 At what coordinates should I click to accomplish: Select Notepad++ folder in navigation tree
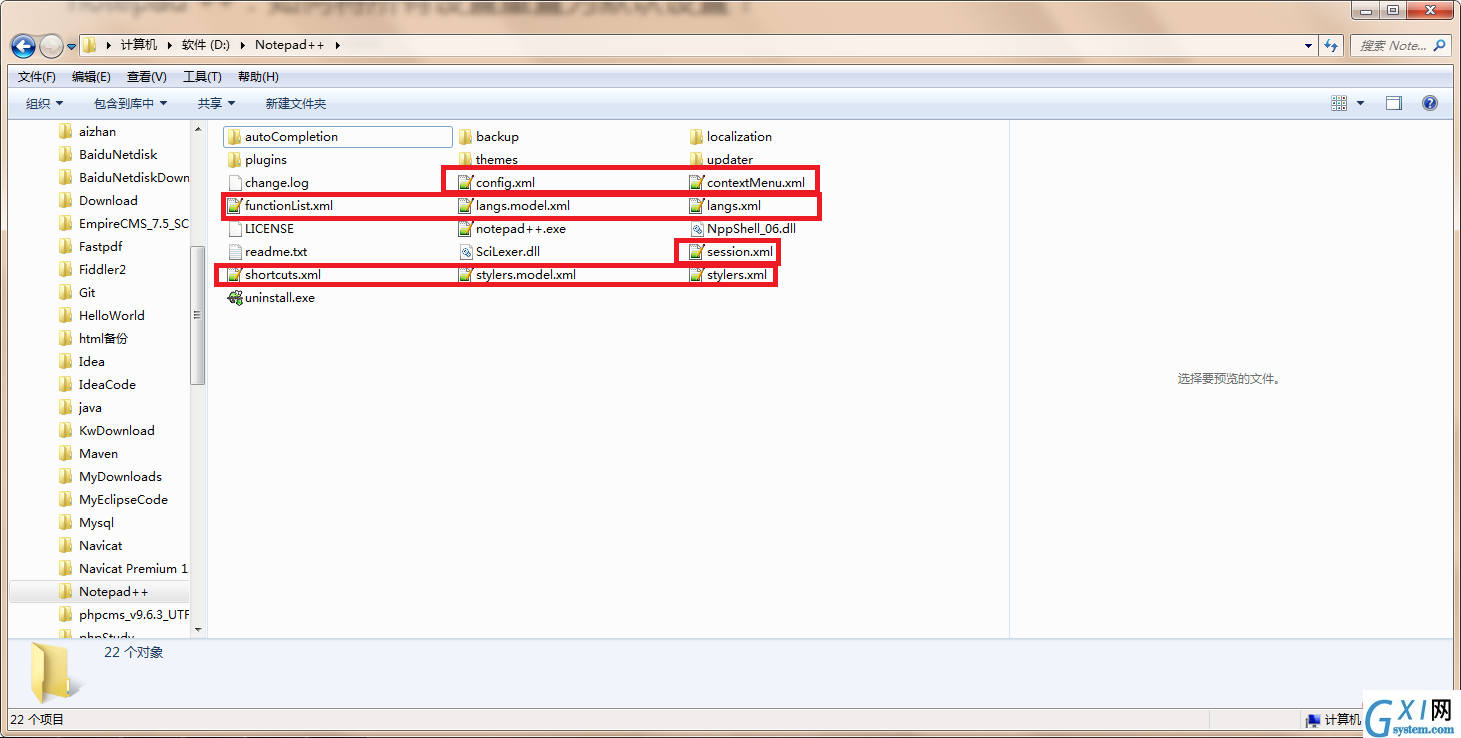(x=99, y=591)
